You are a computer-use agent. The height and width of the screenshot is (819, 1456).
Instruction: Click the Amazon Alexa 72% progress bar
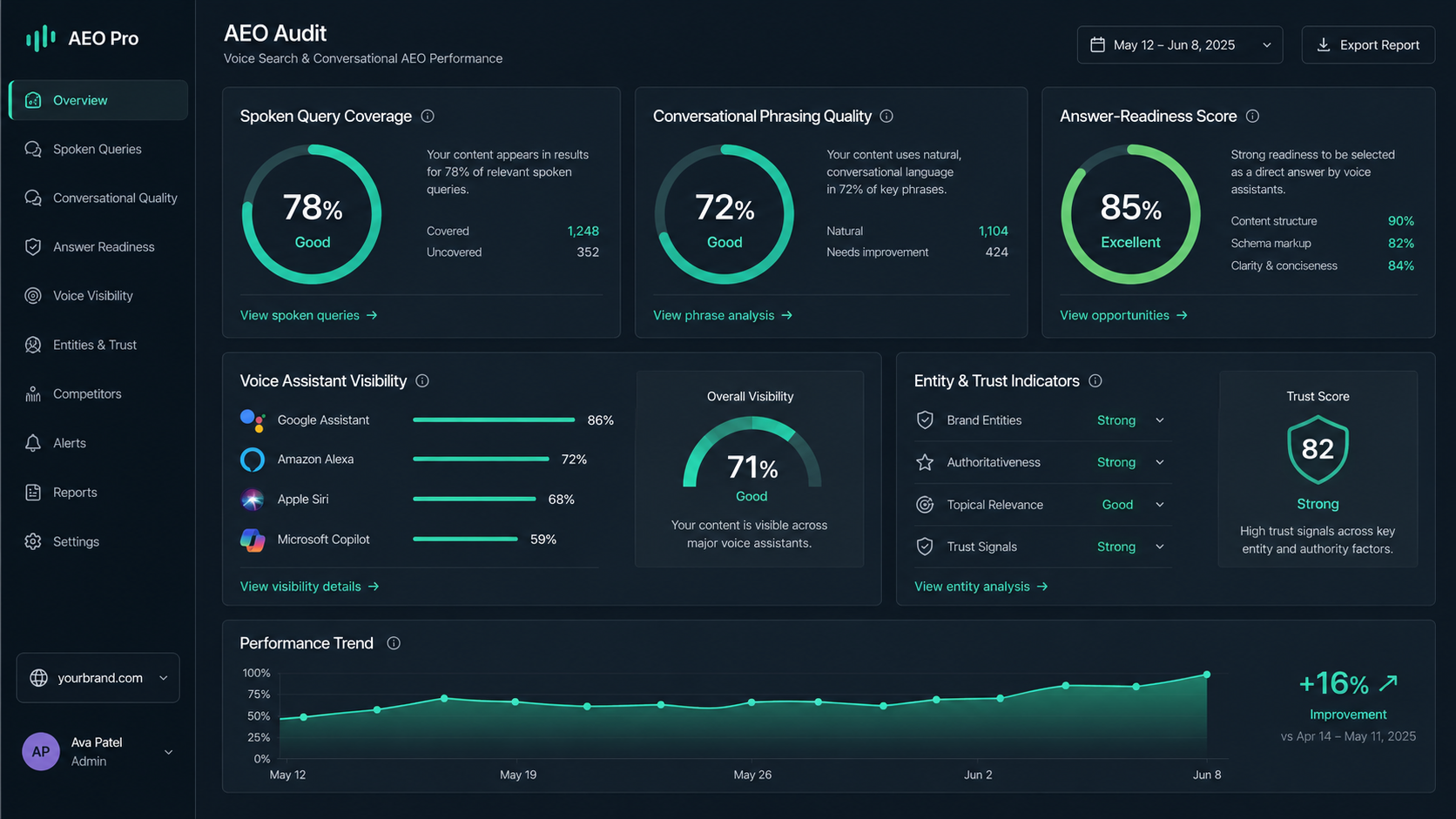(x=481, y=459)
